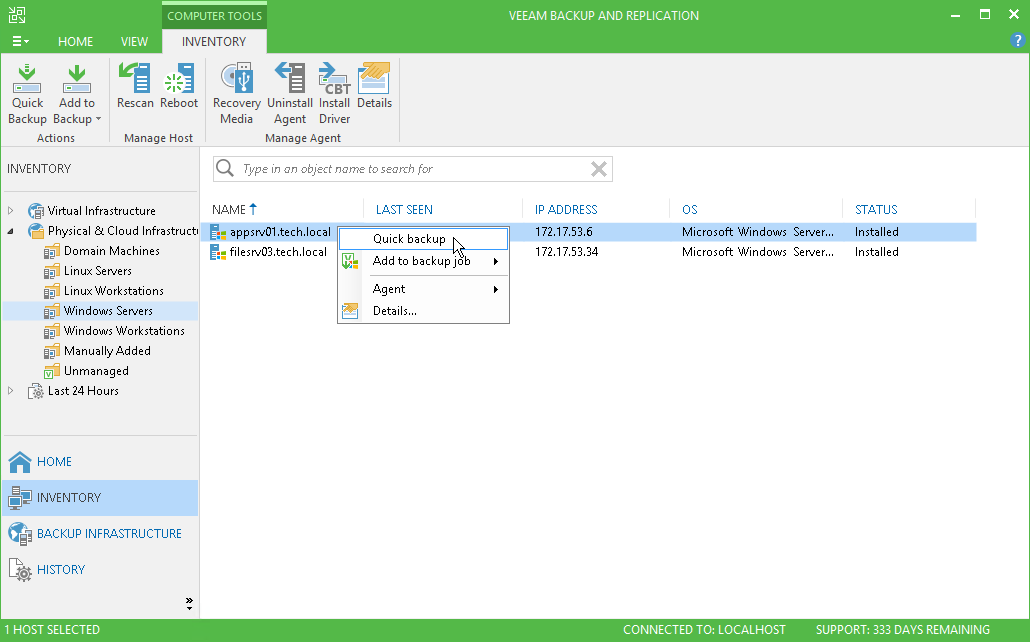This screenshot has height=642, width=1030.
Task: Click the Inventory navigation pane icon
Action: pos(20,498)
